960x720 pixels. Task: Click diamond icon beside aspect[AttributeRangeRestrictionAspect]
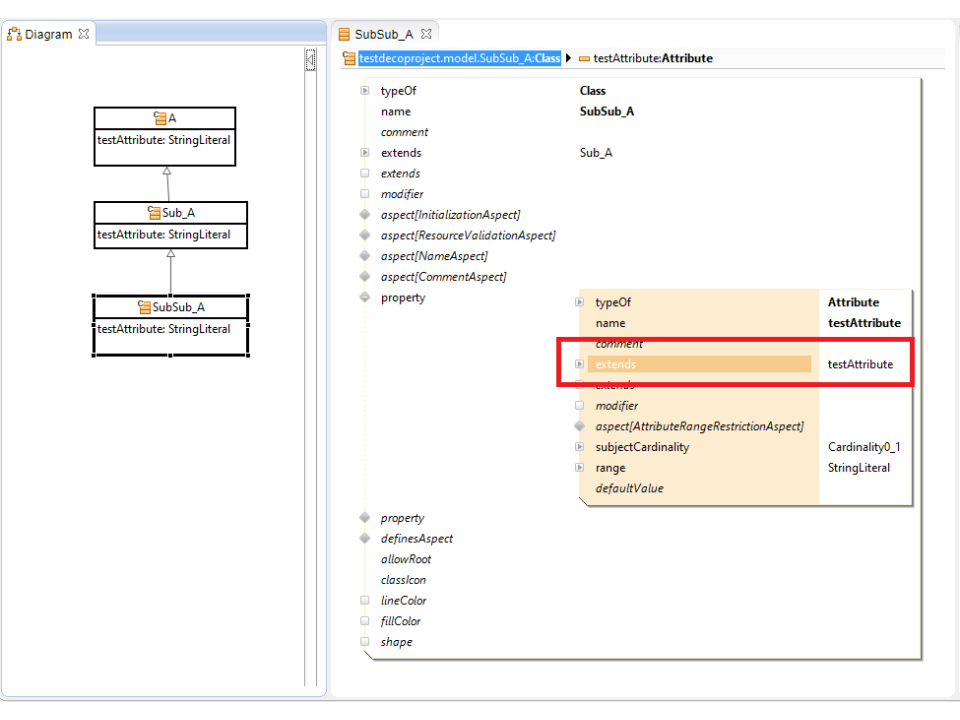(580, 426)
